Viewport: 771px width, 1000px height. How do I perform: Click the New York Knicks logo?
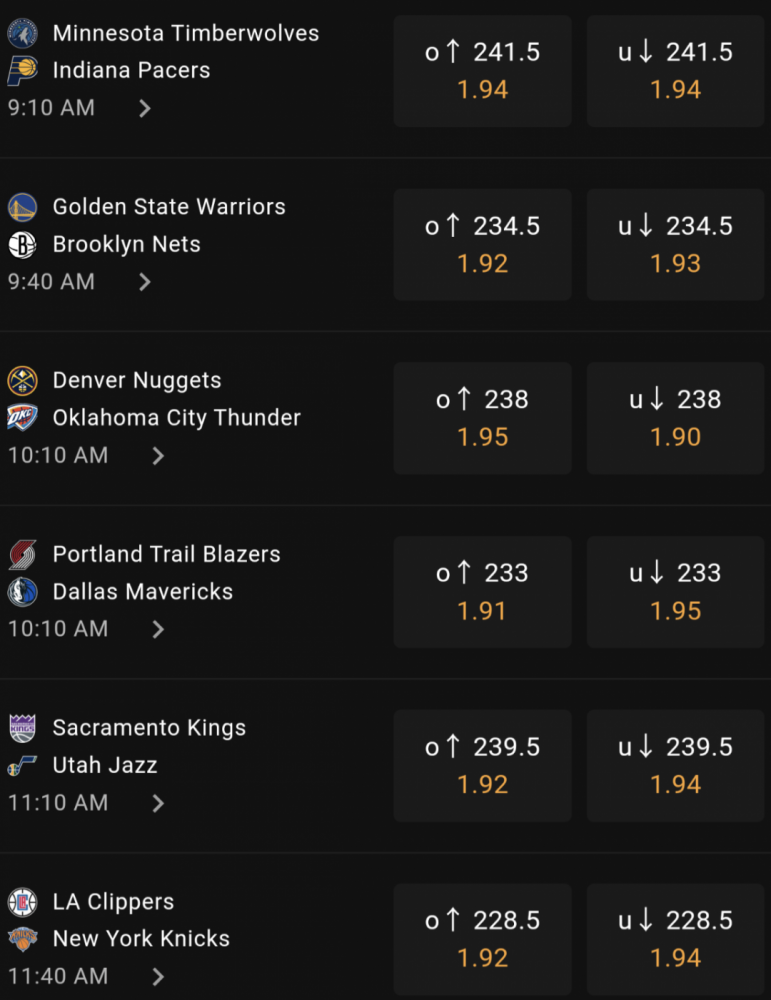(x=22, y=939)
